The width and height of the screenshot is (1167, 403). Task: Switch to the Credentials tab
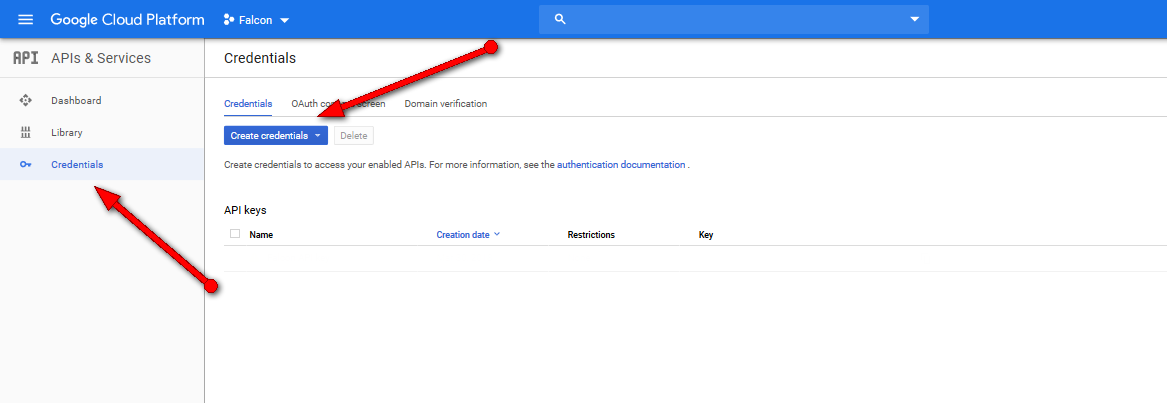pos(248,104)
